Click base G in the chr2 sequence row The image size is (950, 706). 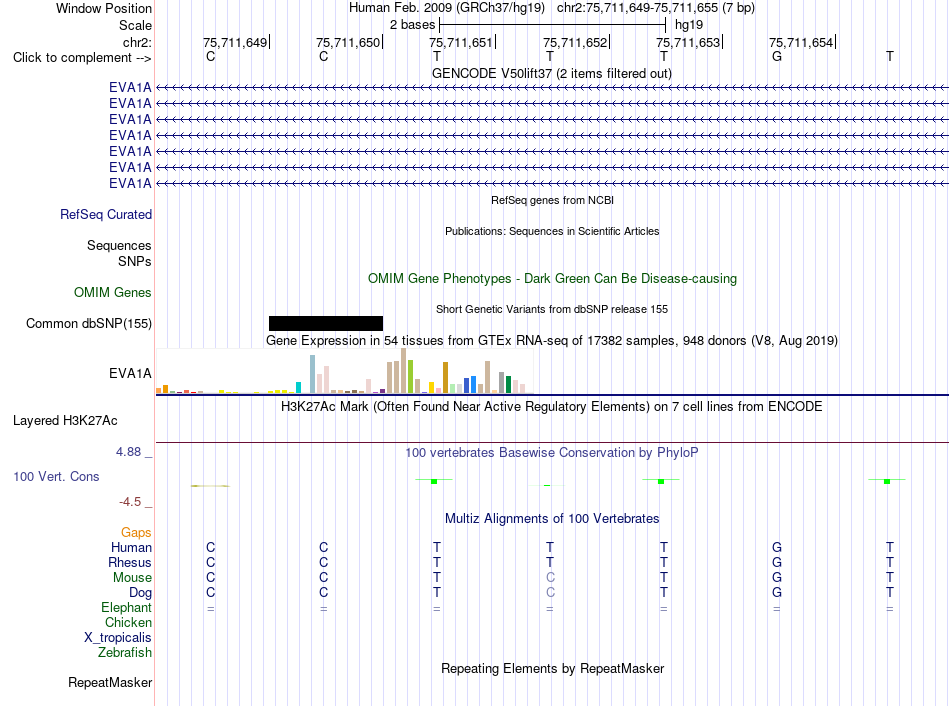click(777, 57)
